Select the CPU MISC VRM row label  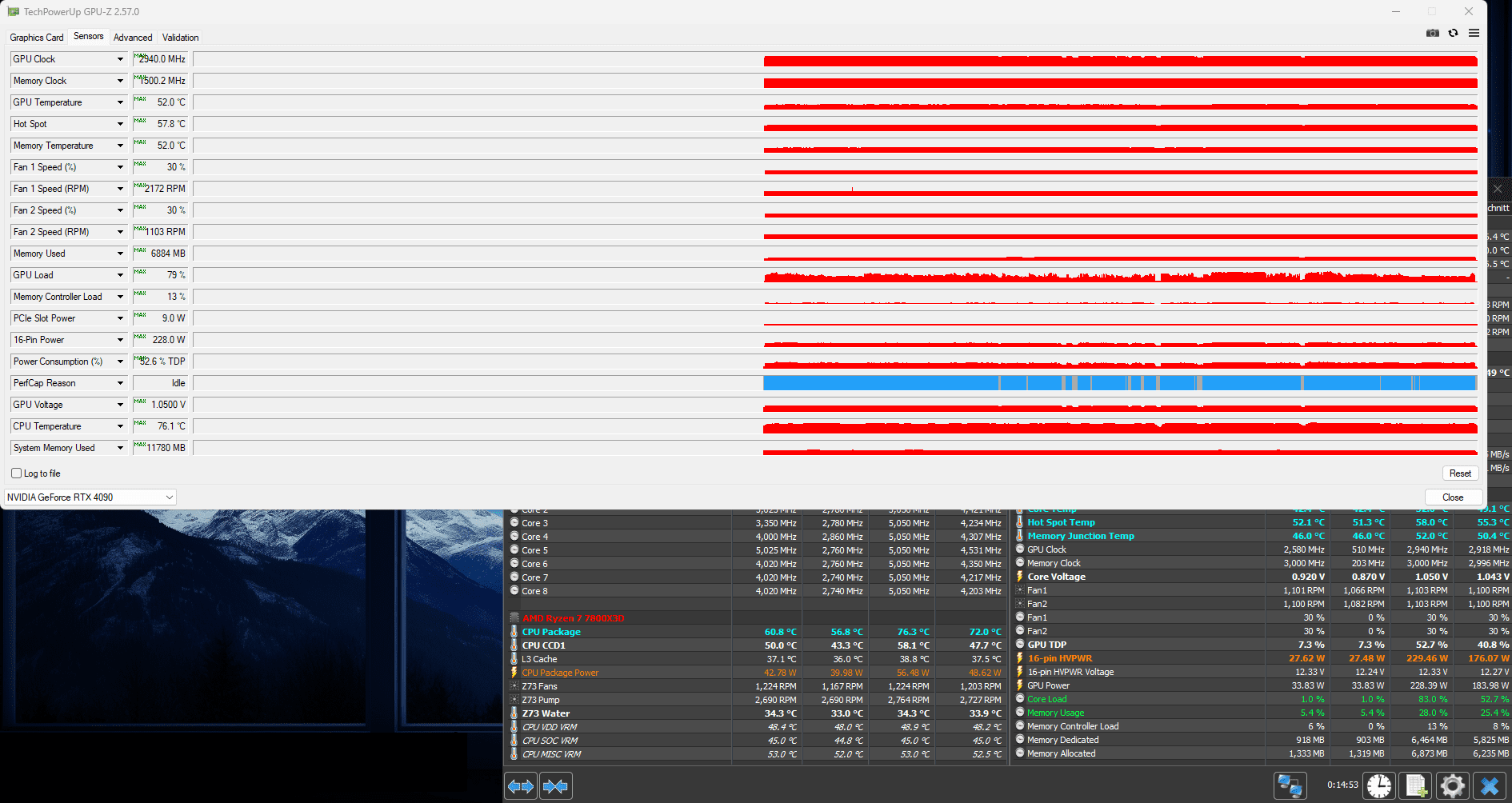click(x=552, y=754)
